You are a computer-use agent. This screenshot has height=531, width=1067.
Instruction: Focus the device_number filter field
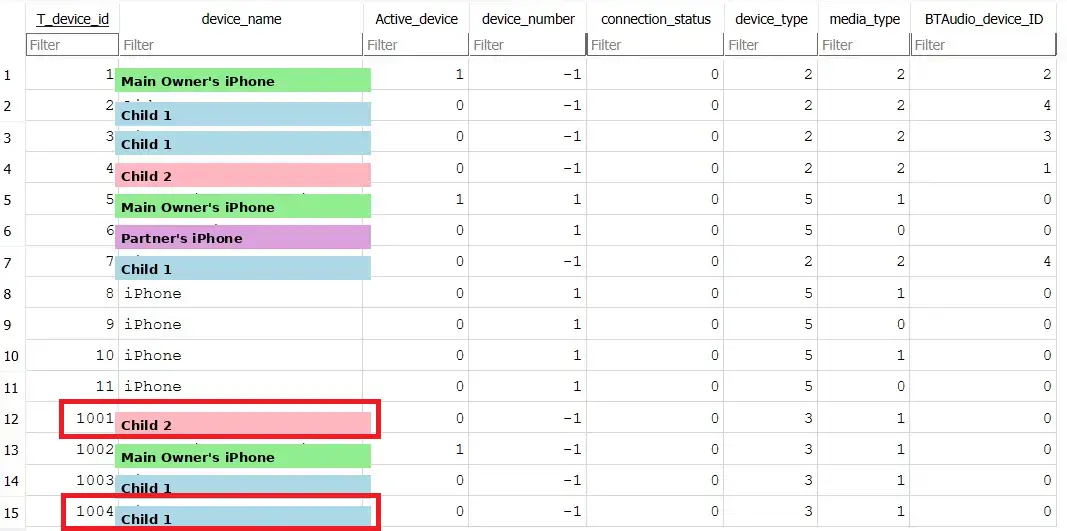[527, 45]
